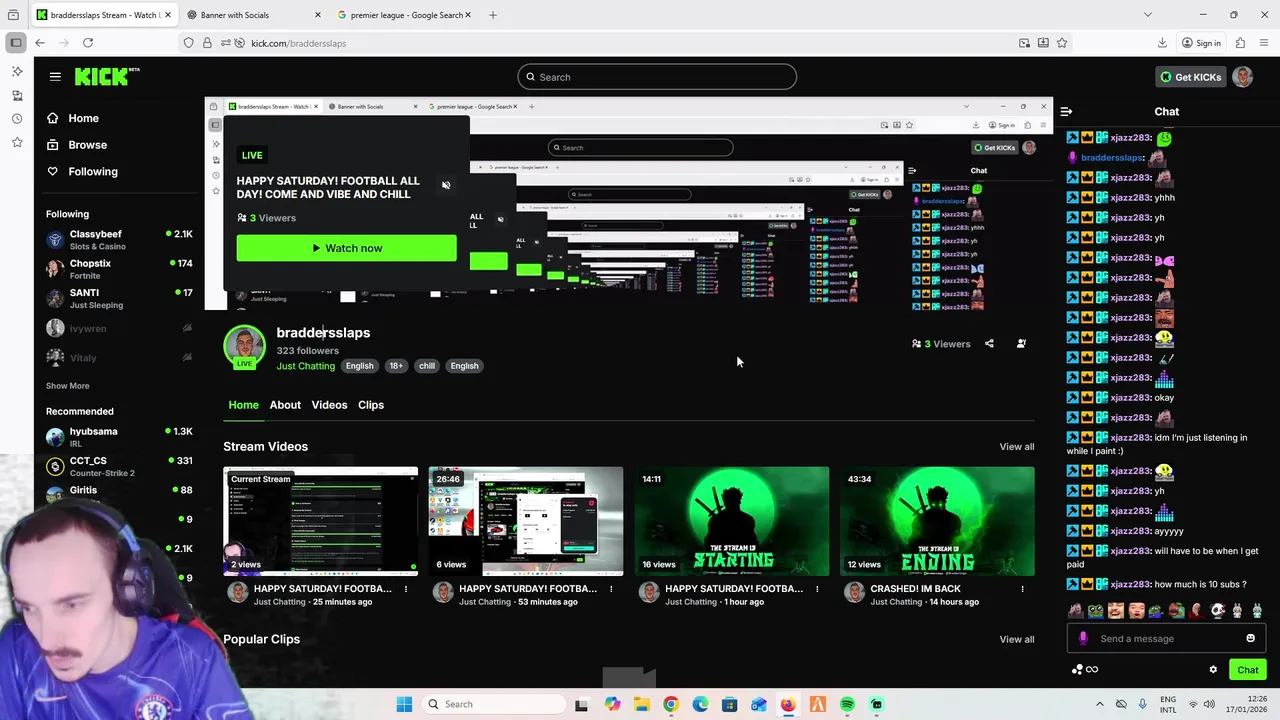Expand the following list with Show More
Image resolution: width=1280 pixels, height=720 pixels.
(x=67, y=386)
